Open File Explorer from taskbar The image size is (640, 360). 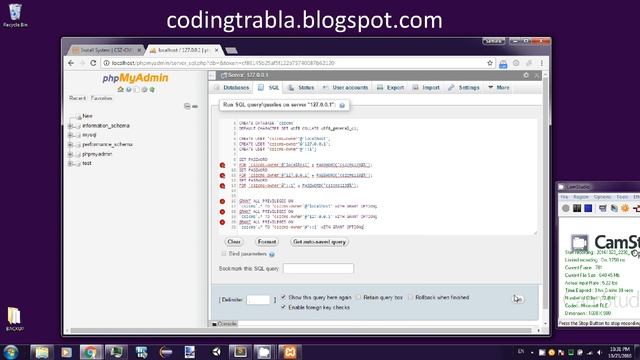coord(41,352)
